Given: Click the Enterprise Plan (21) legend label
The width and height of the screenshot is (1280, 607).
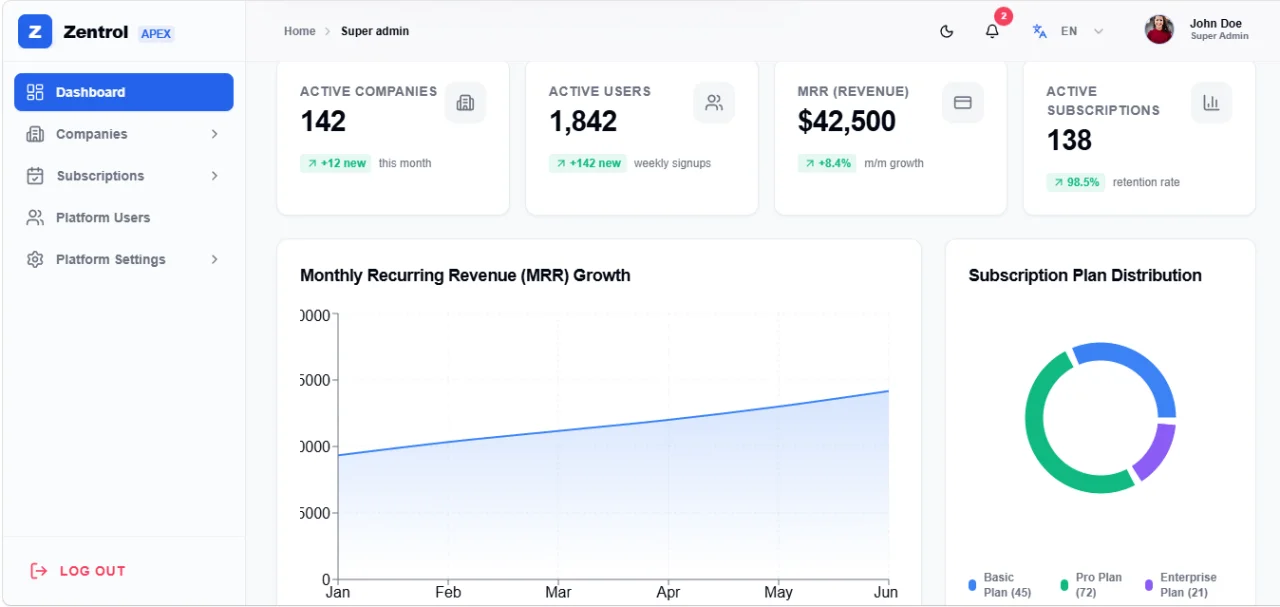Looking at the screenshot, I should 1188,585.
